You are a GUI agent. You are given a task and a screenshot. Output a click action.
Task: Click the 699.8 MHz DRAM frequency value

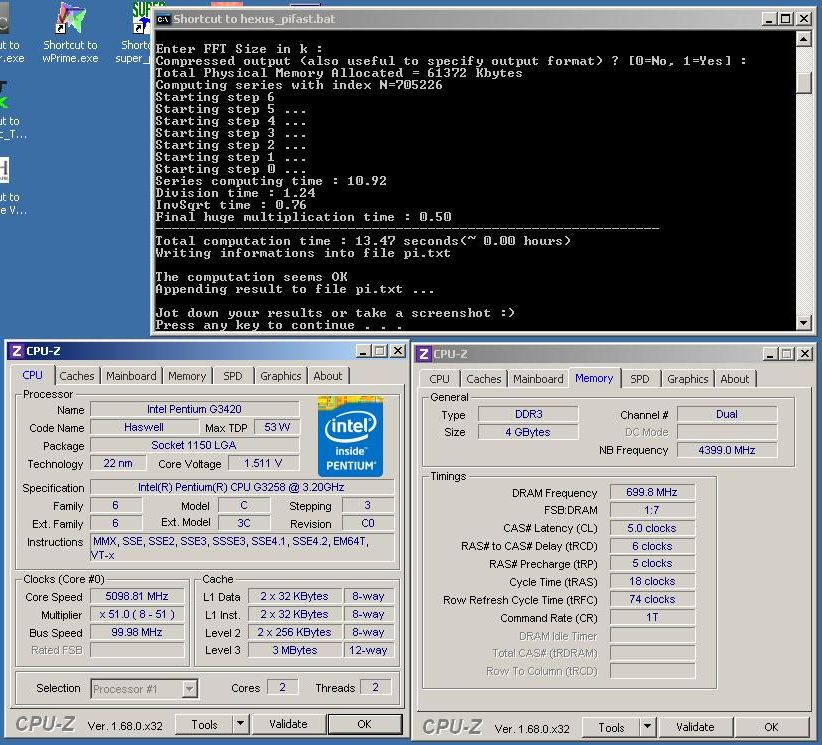pyautogui.click(x=652, y=492)
